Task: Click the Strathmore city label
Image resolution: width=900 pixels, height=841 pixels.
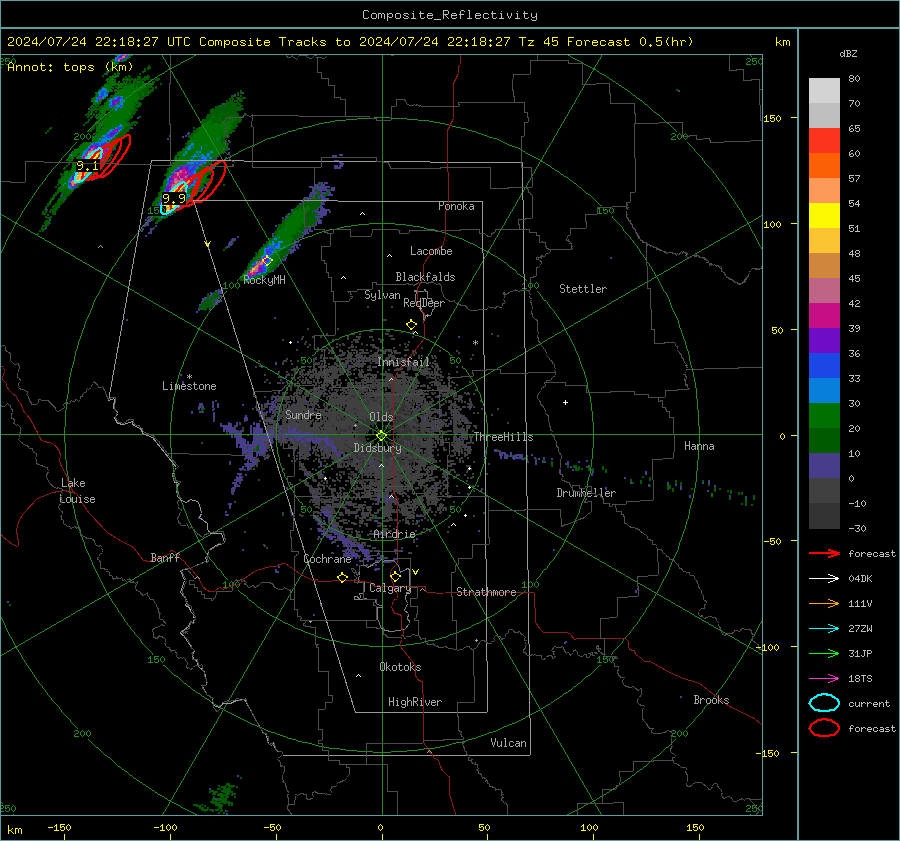Action: pos(486,592)
